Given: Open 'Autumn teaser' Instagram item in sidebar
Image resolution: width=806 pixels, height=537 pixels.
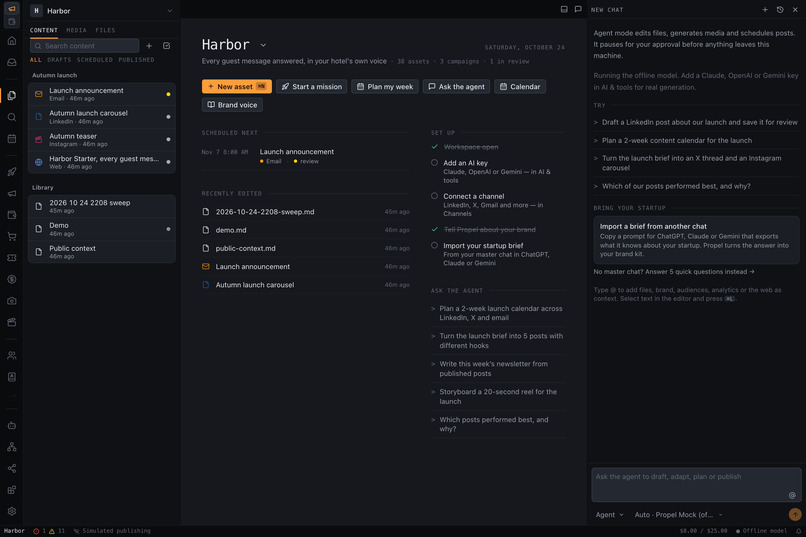Looking at the screenshot, I should pyautogui.click(x=102, y=139).
